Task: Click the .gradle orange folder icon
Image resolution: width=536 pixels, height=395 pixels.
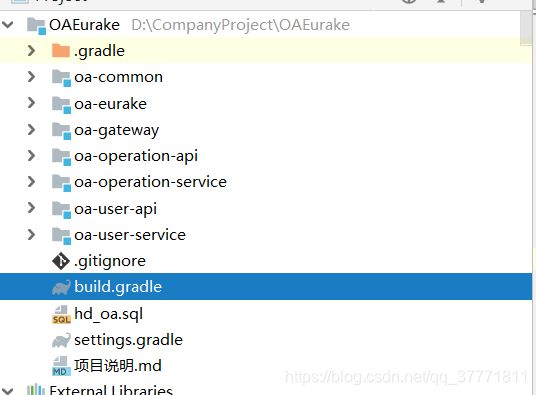Action: [61, 51]
